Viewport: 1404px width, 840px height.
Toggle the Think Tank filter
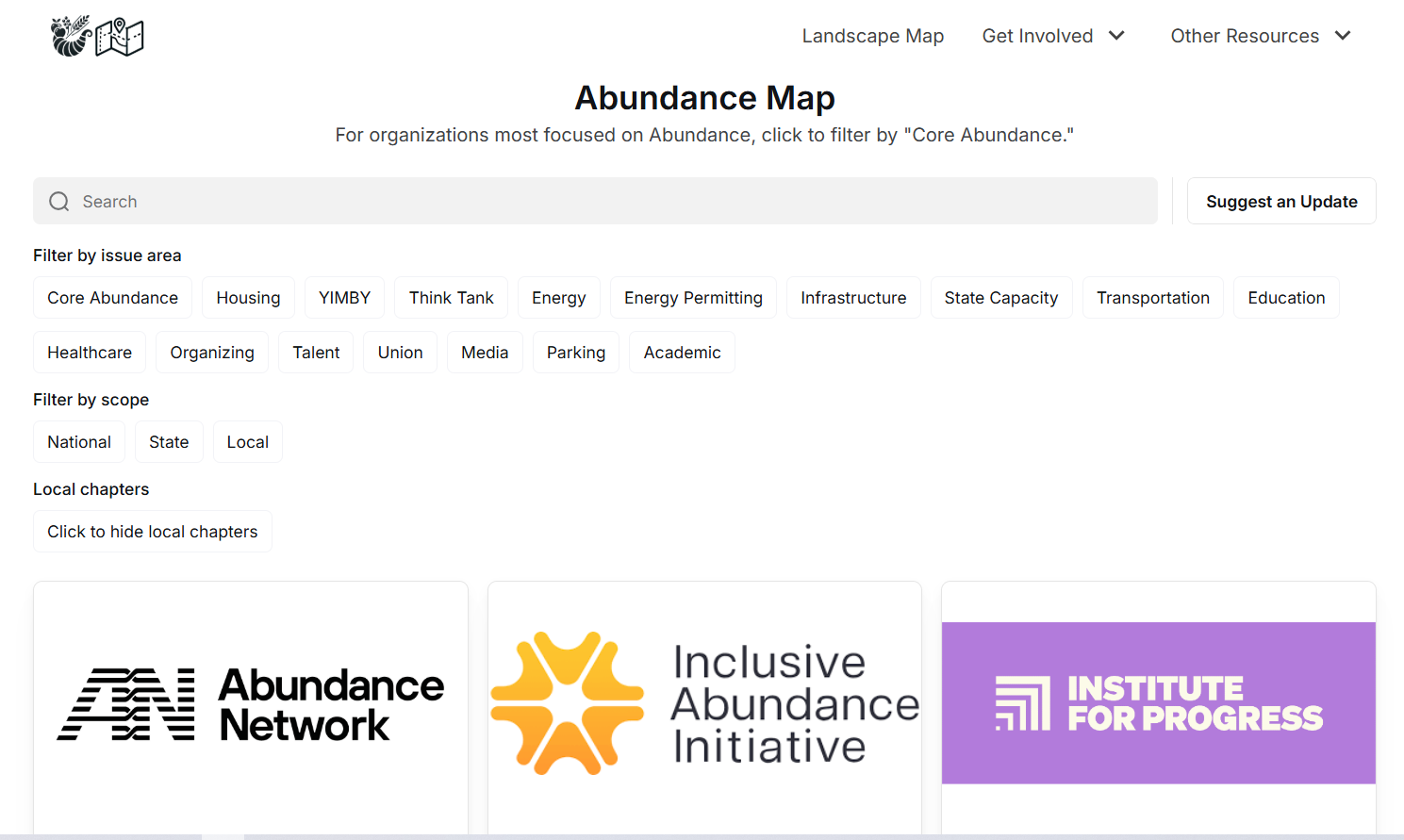pyautogui.click(x=451, y=298)
